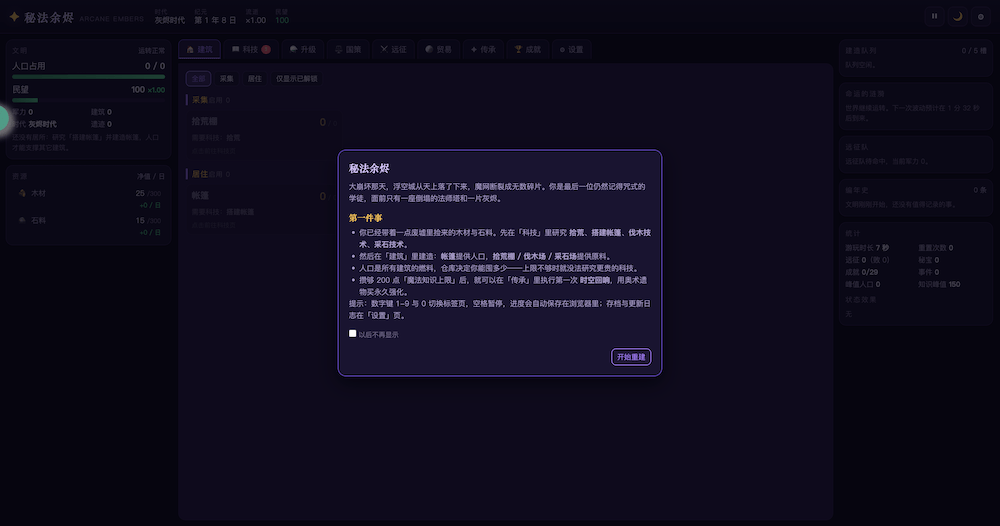Open the gear icon in top-right corner
This screenshot has height=526, width=1000.
pyautogui.click(x=981, y=17)
